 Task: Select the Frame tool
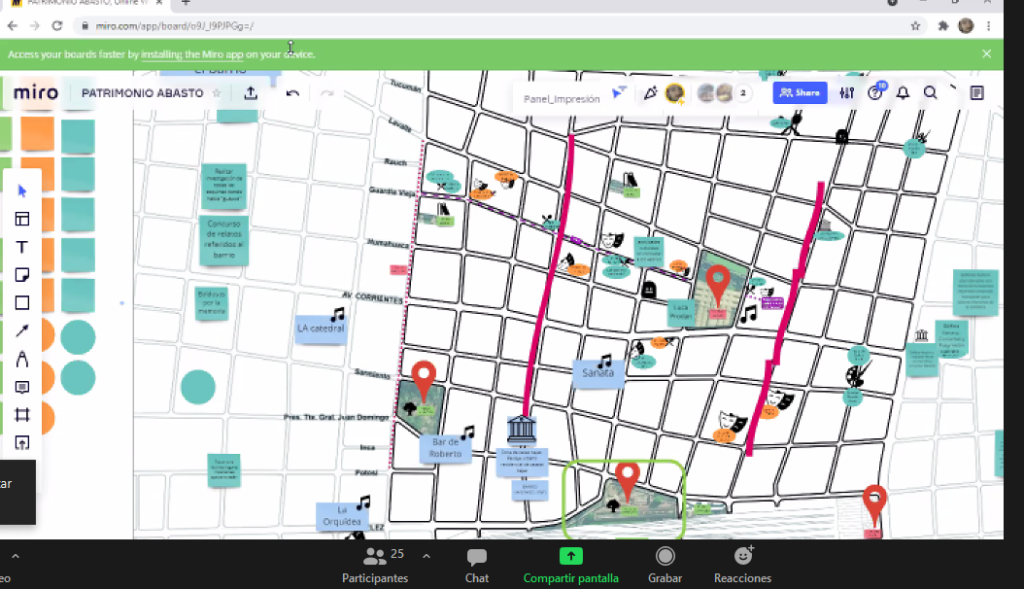click(x=22, y=415)
